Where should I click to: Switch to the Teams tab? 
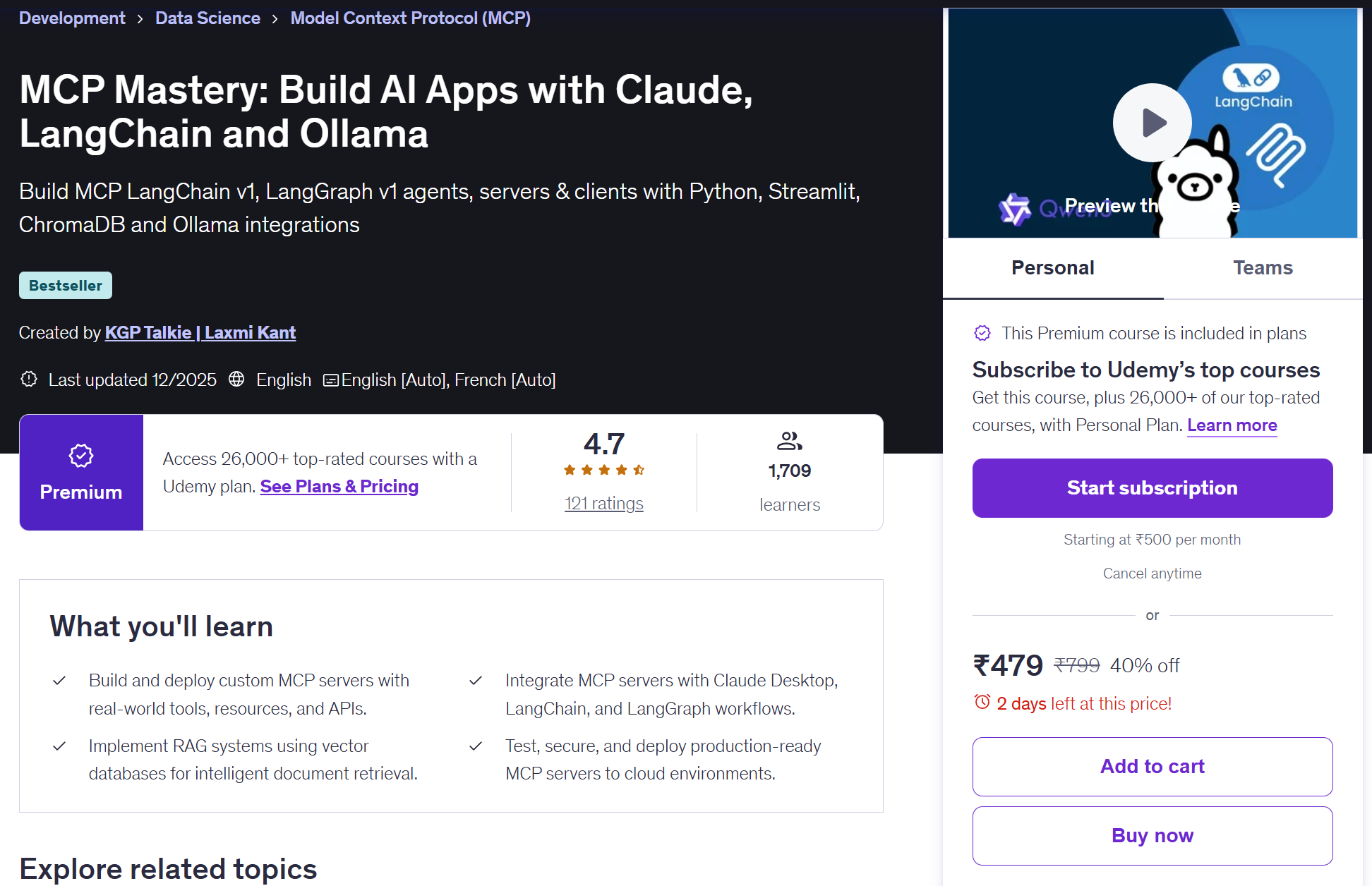[1263, 268]
